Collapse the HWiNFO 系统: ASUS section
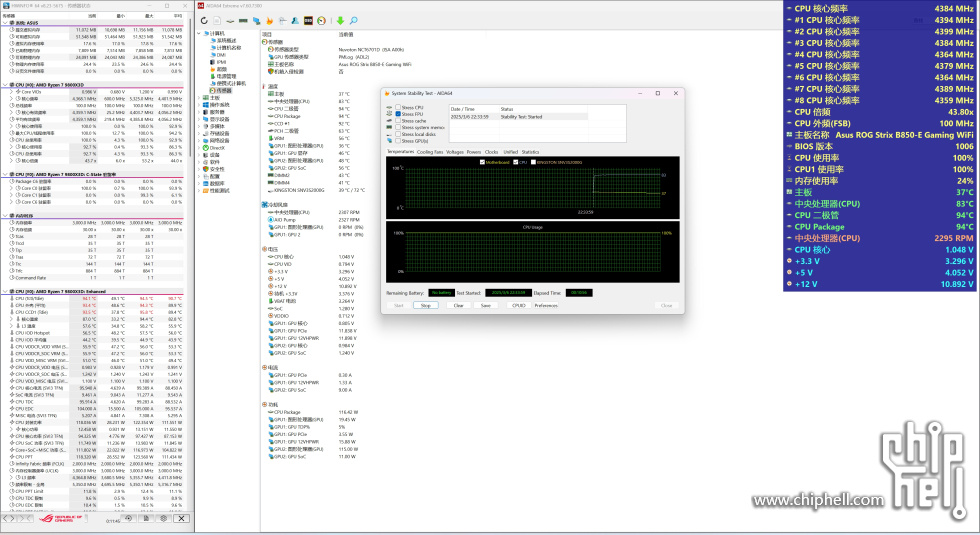This screenshot has width=980, height=535. pos(5,23)
